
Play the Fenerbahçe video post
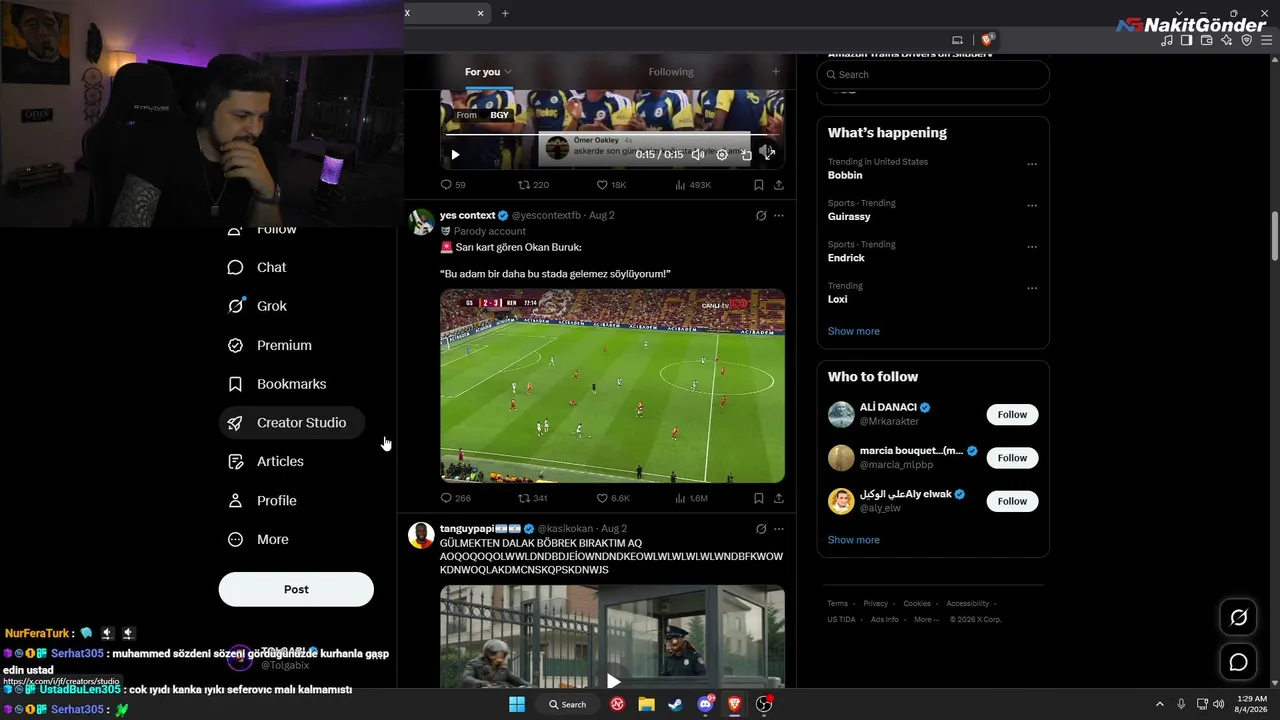click(x=455, y=155)
